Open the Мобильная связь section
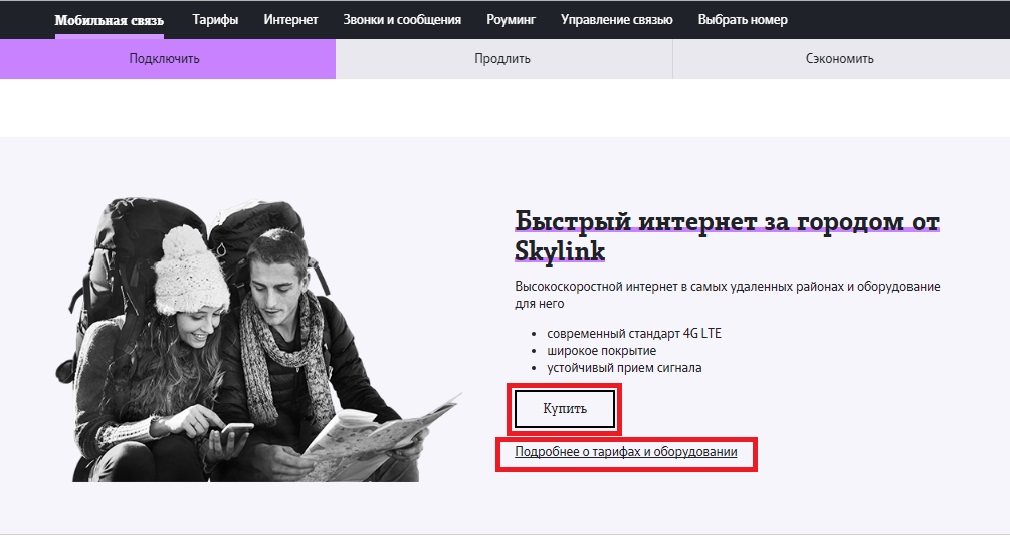The width and height of the screenshot is (1010, 536). click(x=109, y=20)
